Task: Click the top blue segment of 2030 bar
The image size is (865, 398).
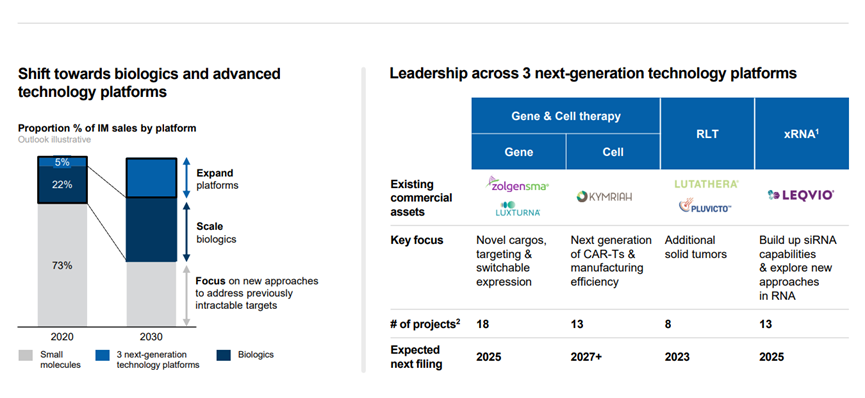Action: coord(151,178)
